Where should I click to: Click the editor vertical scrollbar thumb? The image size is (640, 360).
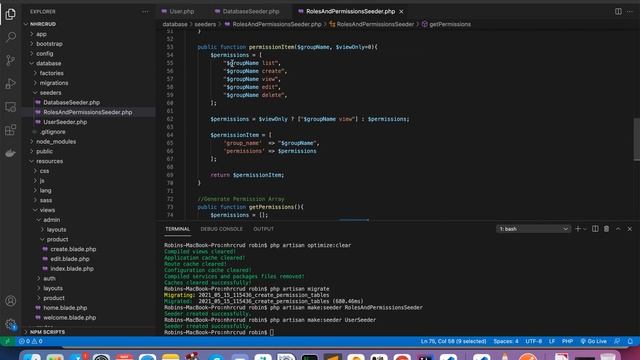coord(637,140)
